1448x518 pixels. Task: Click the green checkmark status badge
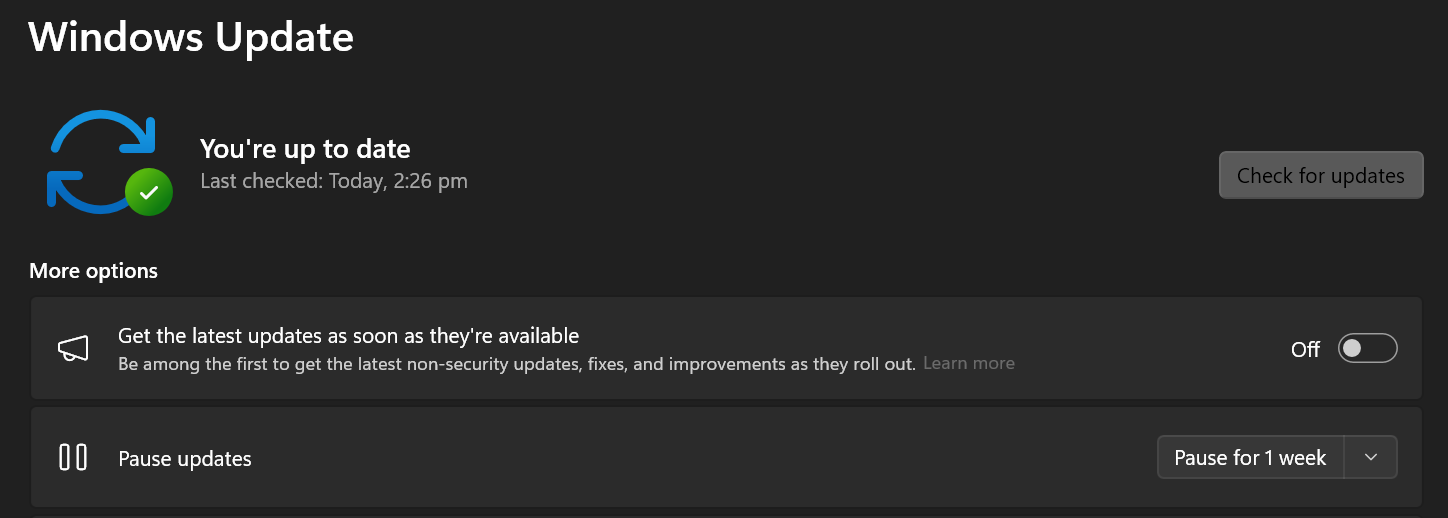pyautogui.click(x=149, y=192)
